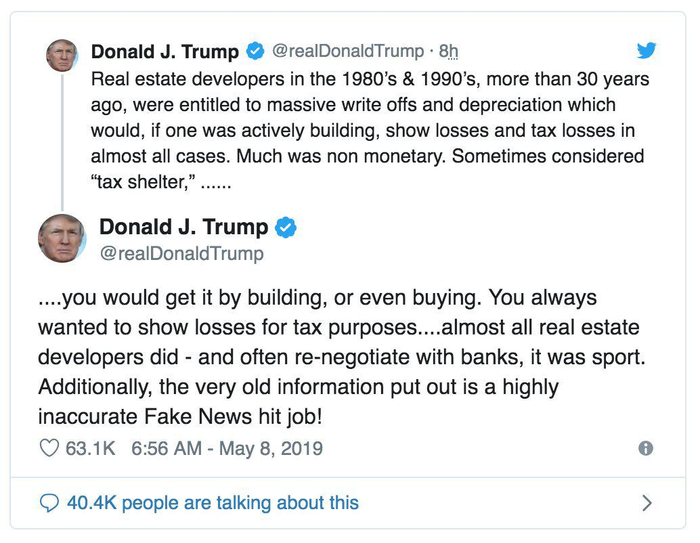The width and height of the screenshot is (700, 543).
Task: Open the tweet info icon
Action: point(646,449)
